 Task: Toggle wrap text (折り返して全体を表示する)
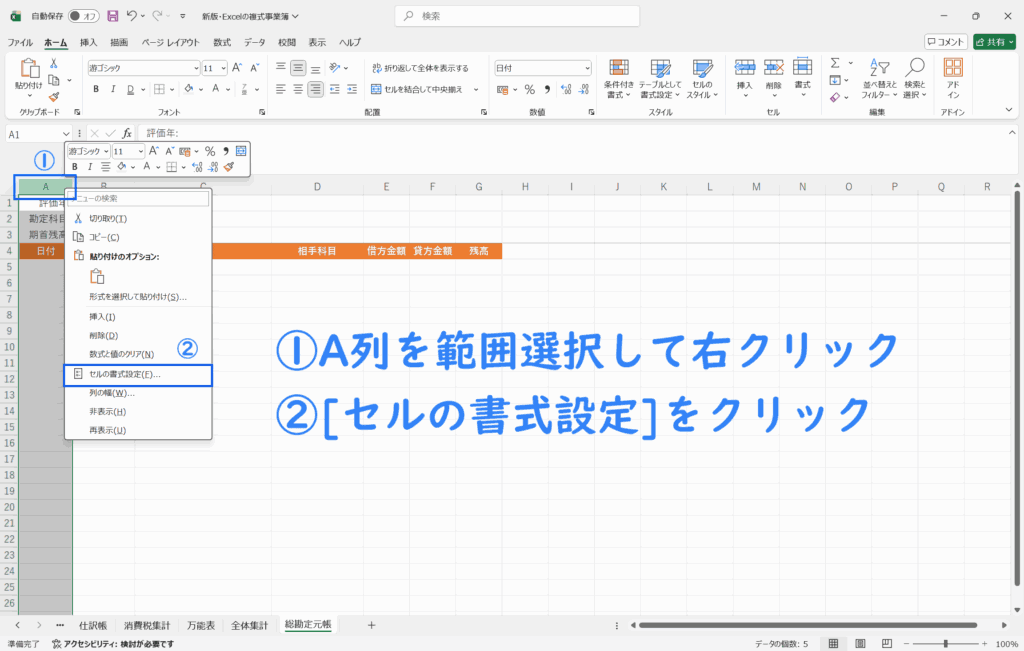(x=419, y=68)
